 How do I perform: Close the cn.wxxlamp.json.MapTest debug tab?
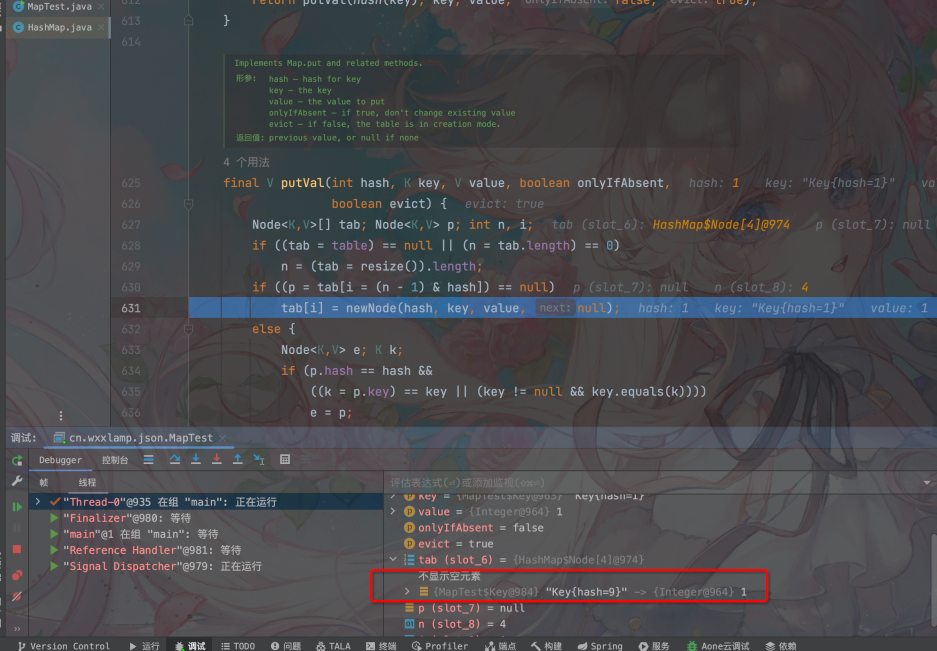click(x=222, y=438)
